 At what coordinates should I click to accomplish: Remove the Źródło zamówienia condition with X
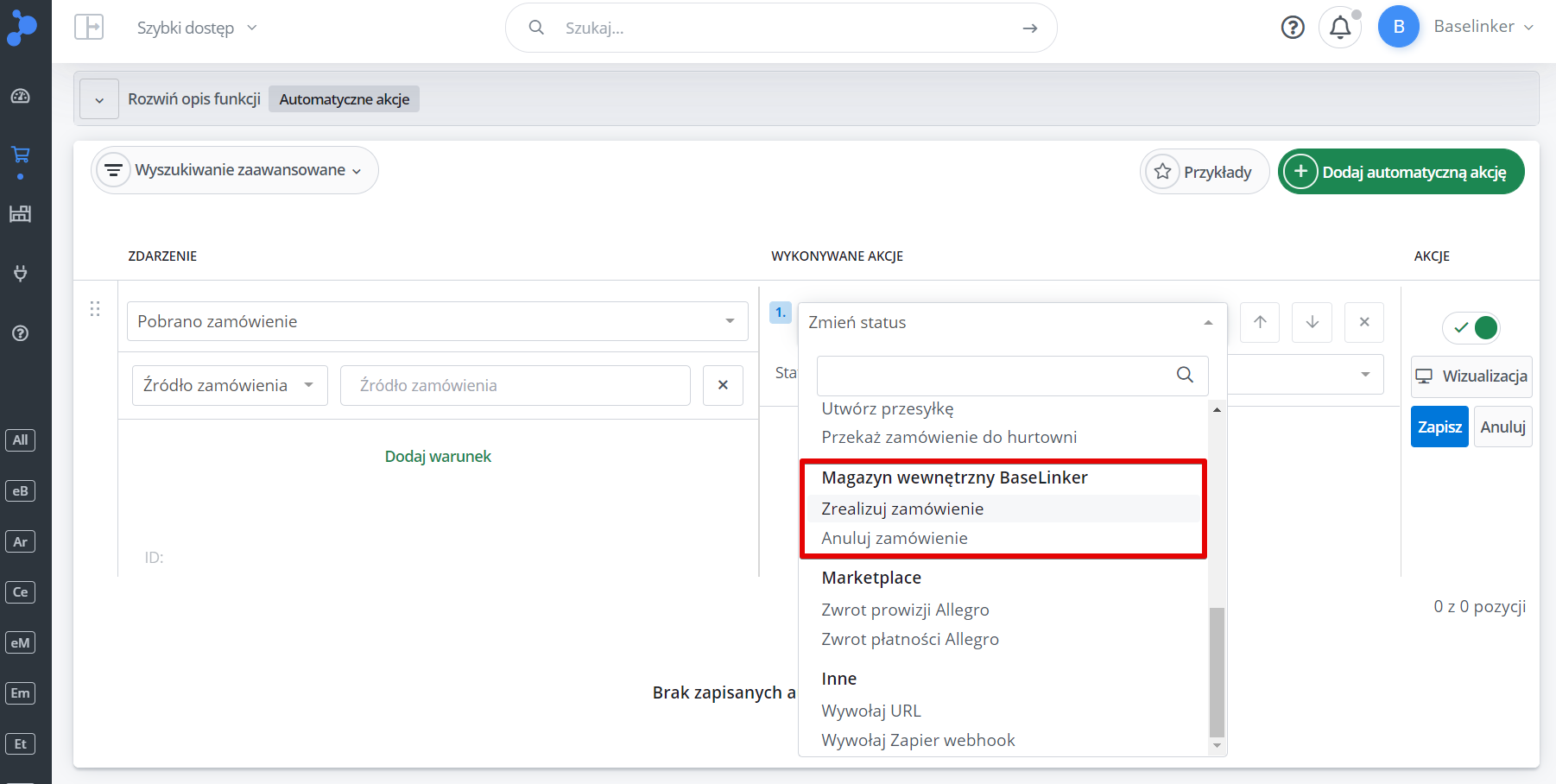click(x=724, y=385)
